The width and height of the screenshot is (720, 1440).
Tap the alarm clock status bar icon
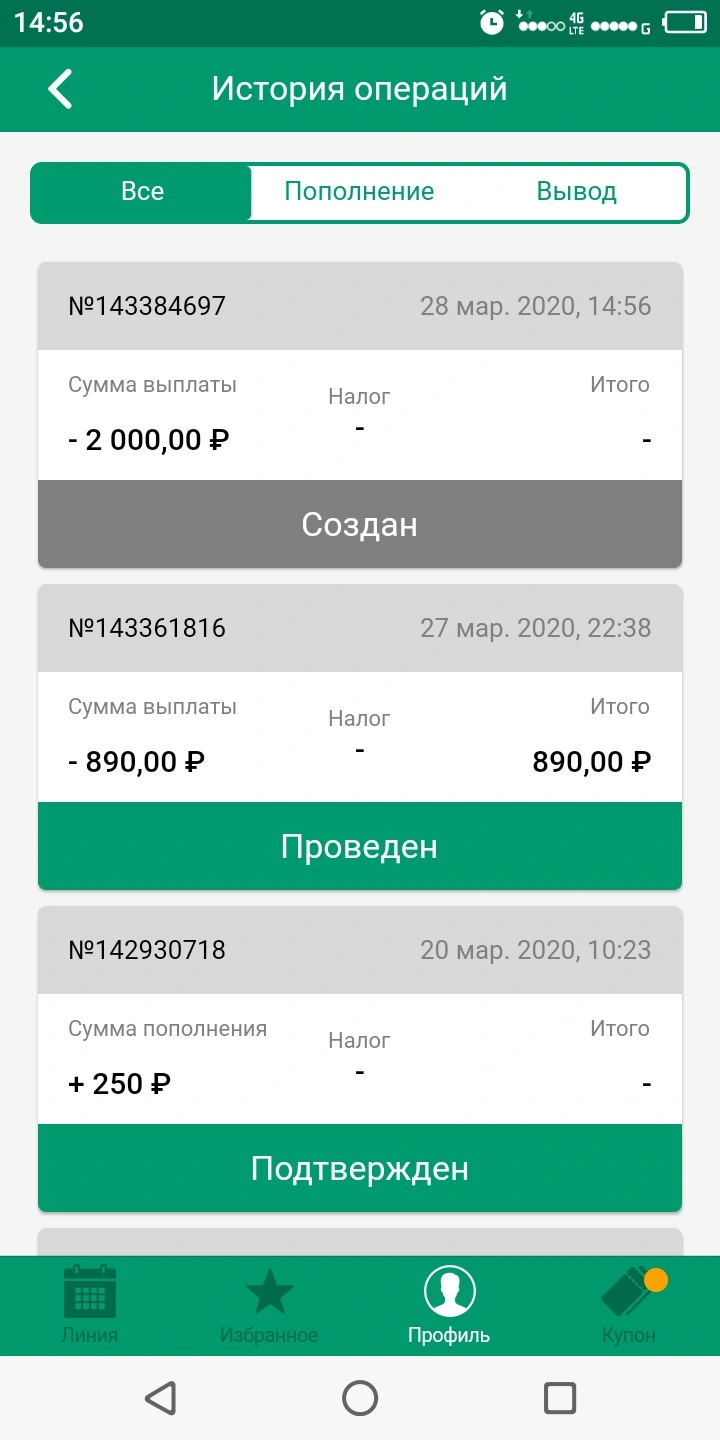(492, 22)
